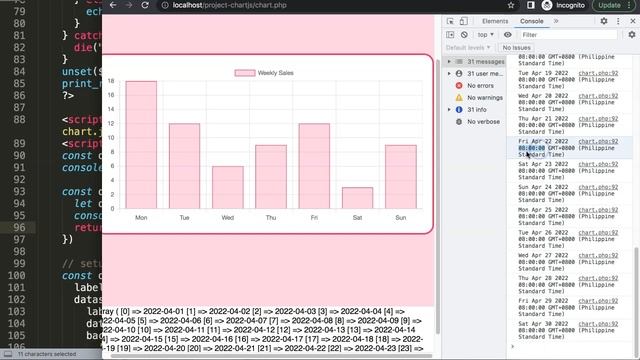The height and width of the screenshot is (360, 640).
Task: Click the console vertical scrollbar
Action: (x=636, y=294)
